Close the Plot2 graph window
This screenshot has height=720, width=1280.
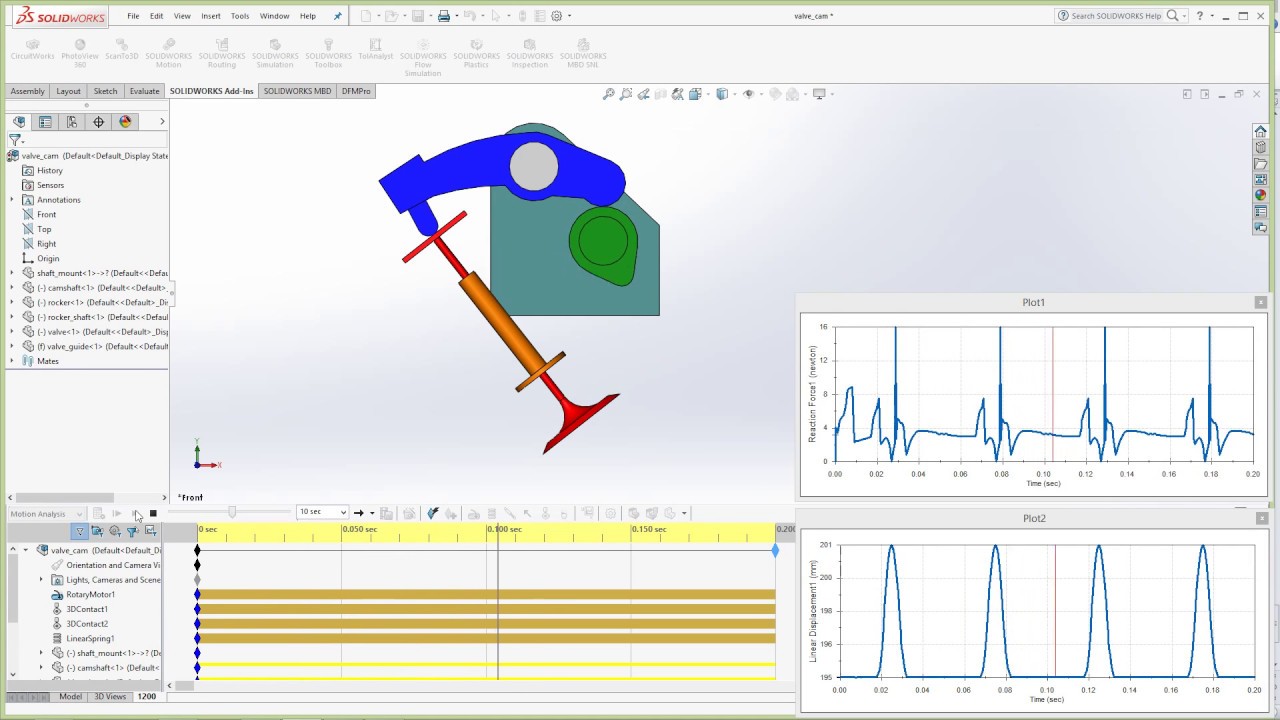coord(1261,518)
